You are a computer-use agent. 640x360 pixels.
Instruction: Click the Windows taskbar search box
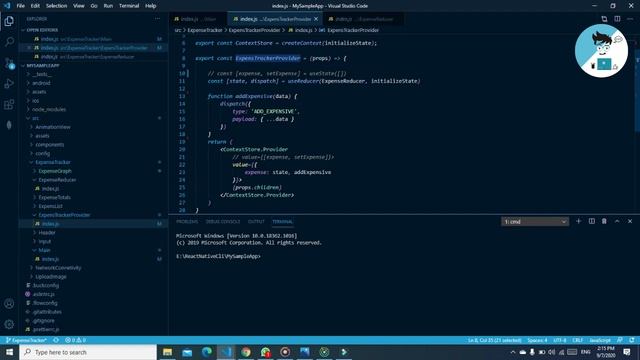(x=88, y=352)
